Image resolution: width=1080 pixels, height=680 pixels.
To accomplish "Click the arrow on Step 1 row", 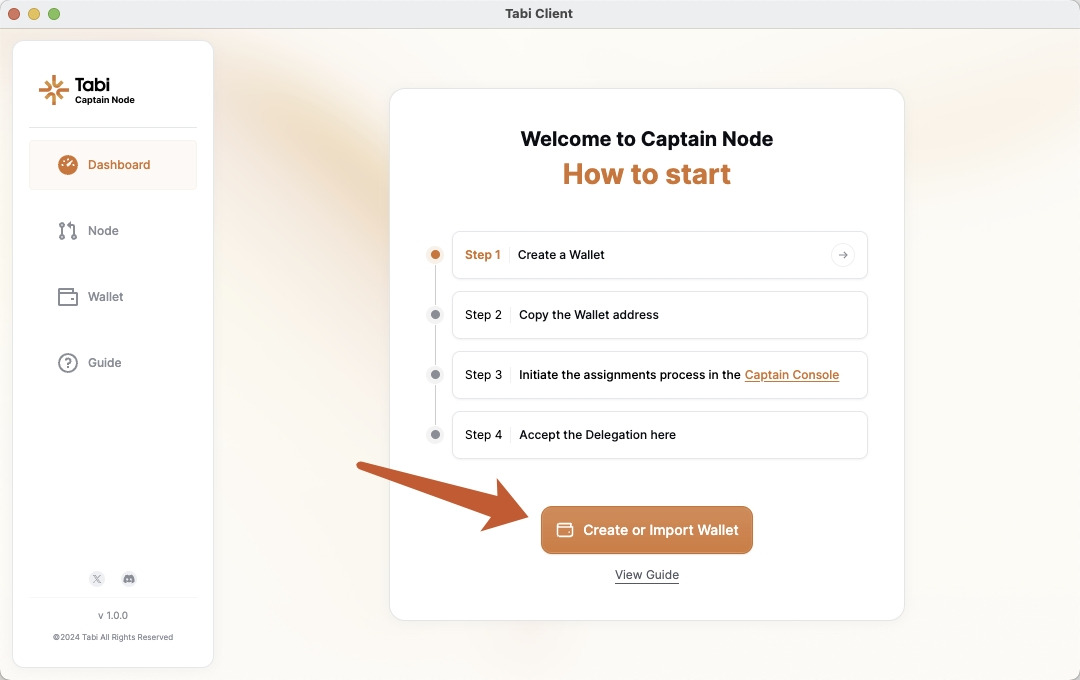I will click(x=842, y=255).
